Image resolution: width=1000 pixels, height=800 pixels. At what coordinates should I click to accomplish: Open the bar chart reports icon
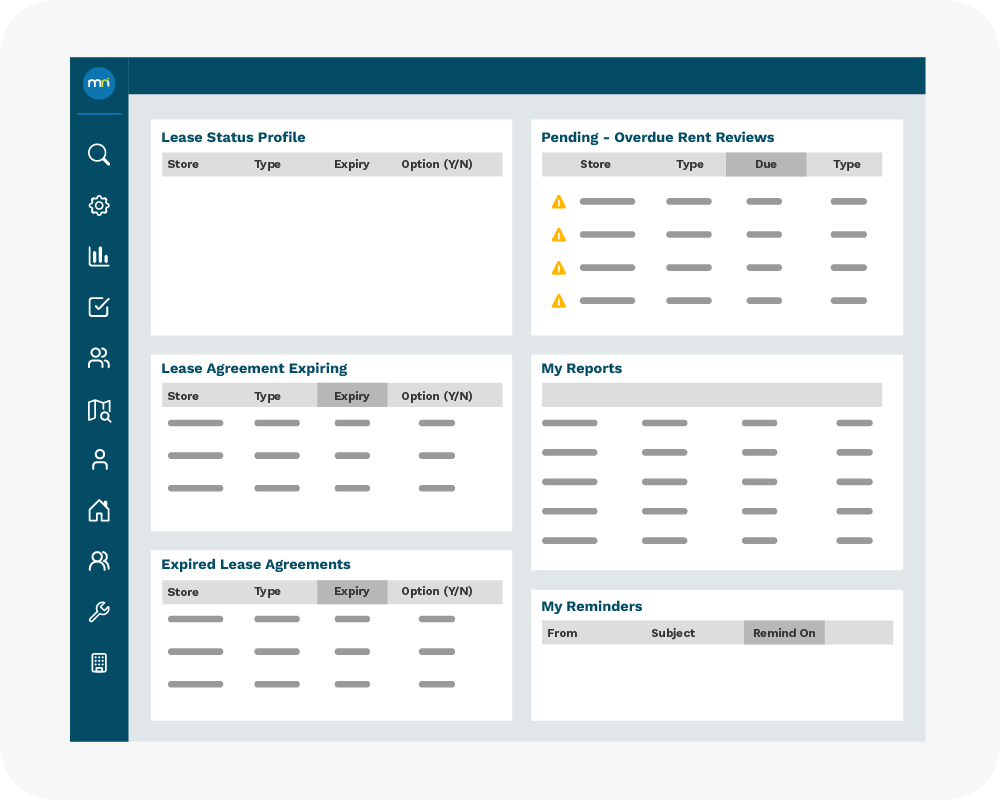(99, 256)
